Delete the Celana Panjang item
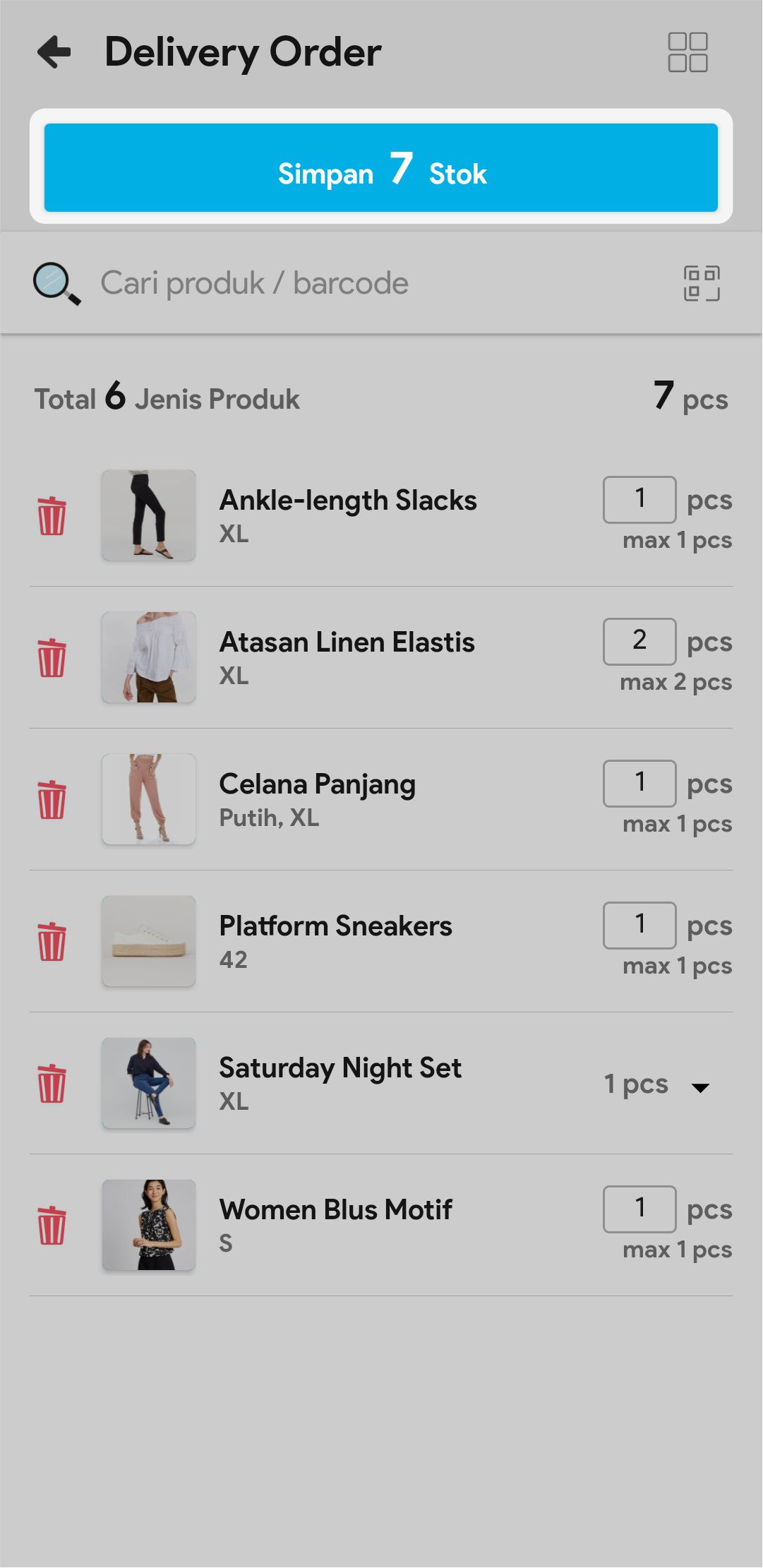This screenshot has height=1568, width=763. (52, 800)
